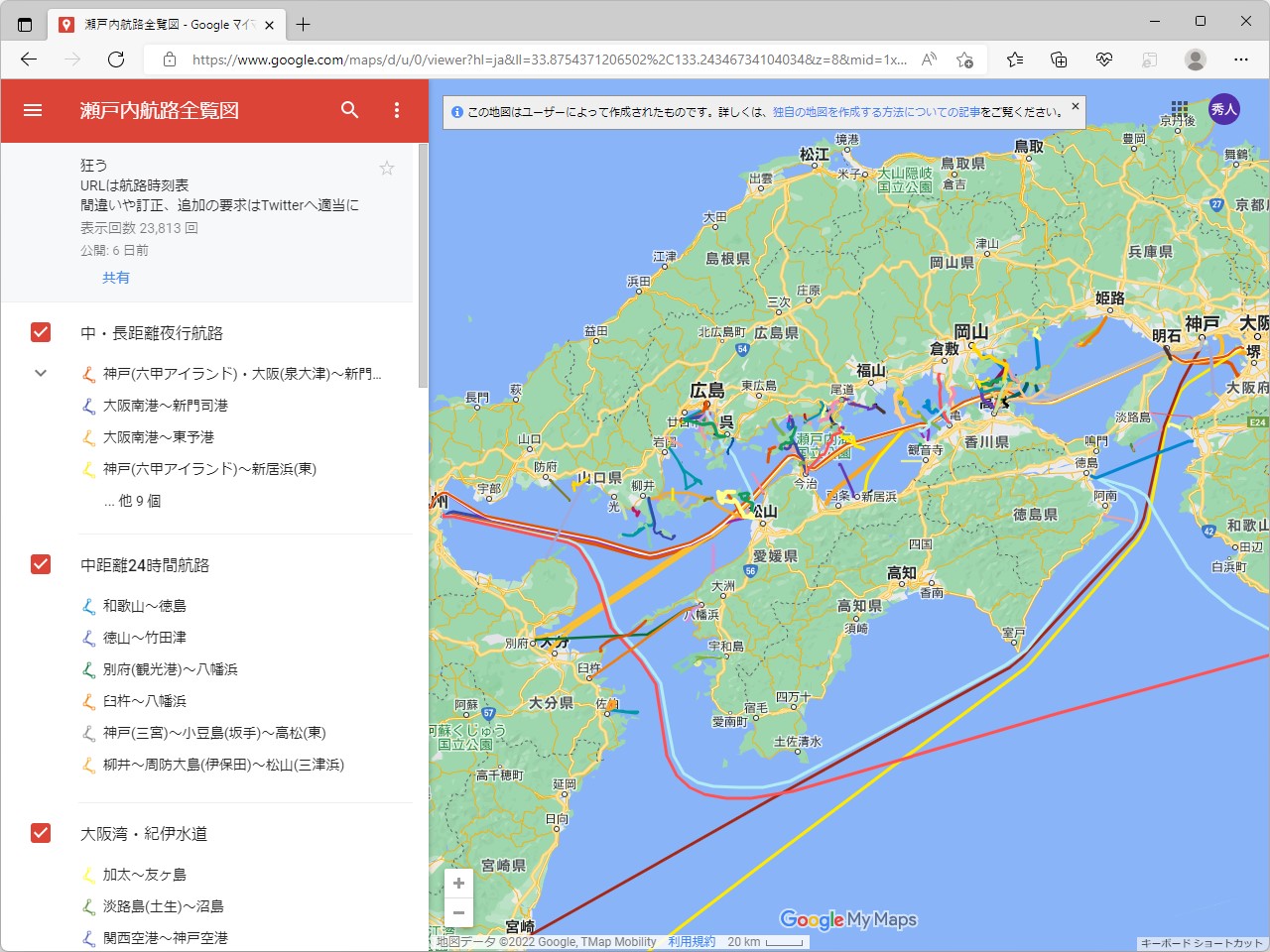This screenshot has width=1270, height=952.
Task: Select the route icon beside 臼杵〜八幡浜
Action: (89, 701)
